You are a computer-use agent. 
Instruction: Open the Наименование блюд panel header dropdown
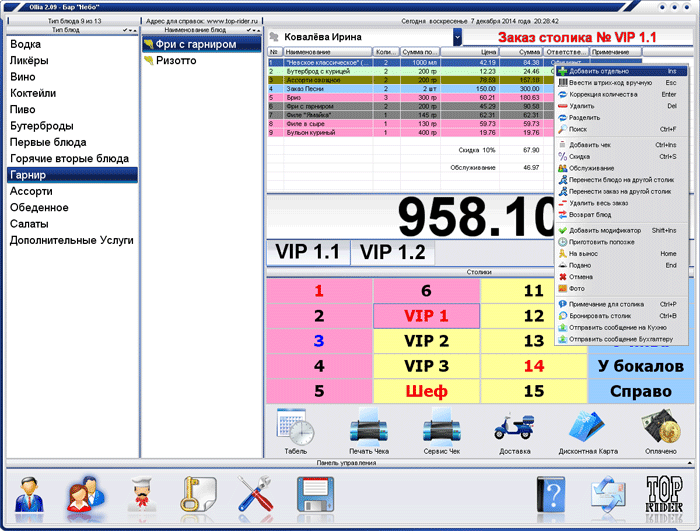pos(254,31)
